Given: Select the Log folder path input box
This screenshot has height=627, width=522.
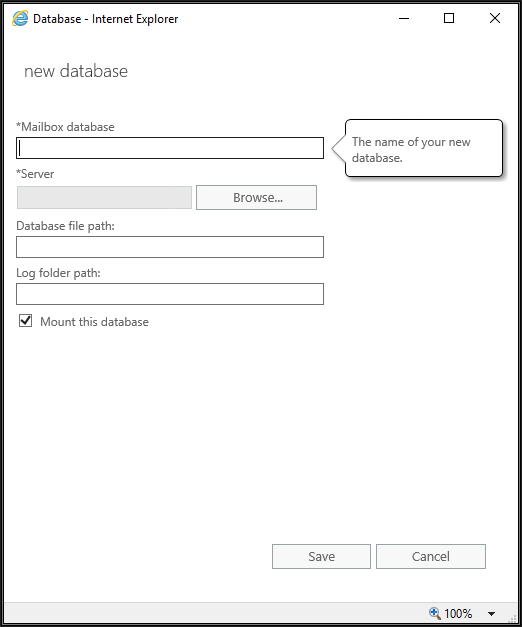Looking at the screenshot, I should (x=170, y=294).
